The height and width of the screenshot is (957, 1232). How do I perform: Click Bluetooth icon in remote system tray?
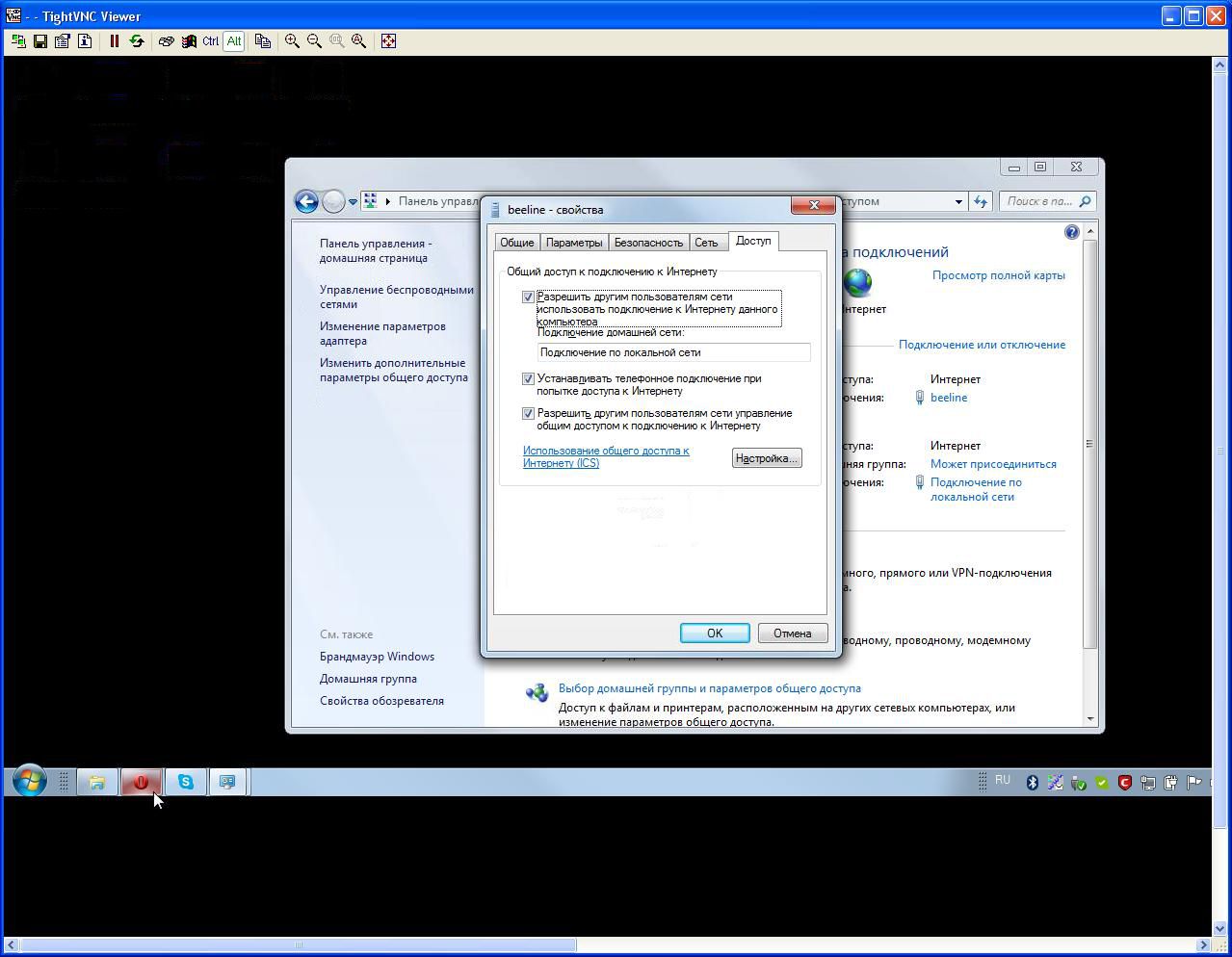click(x=1032, y=782)
